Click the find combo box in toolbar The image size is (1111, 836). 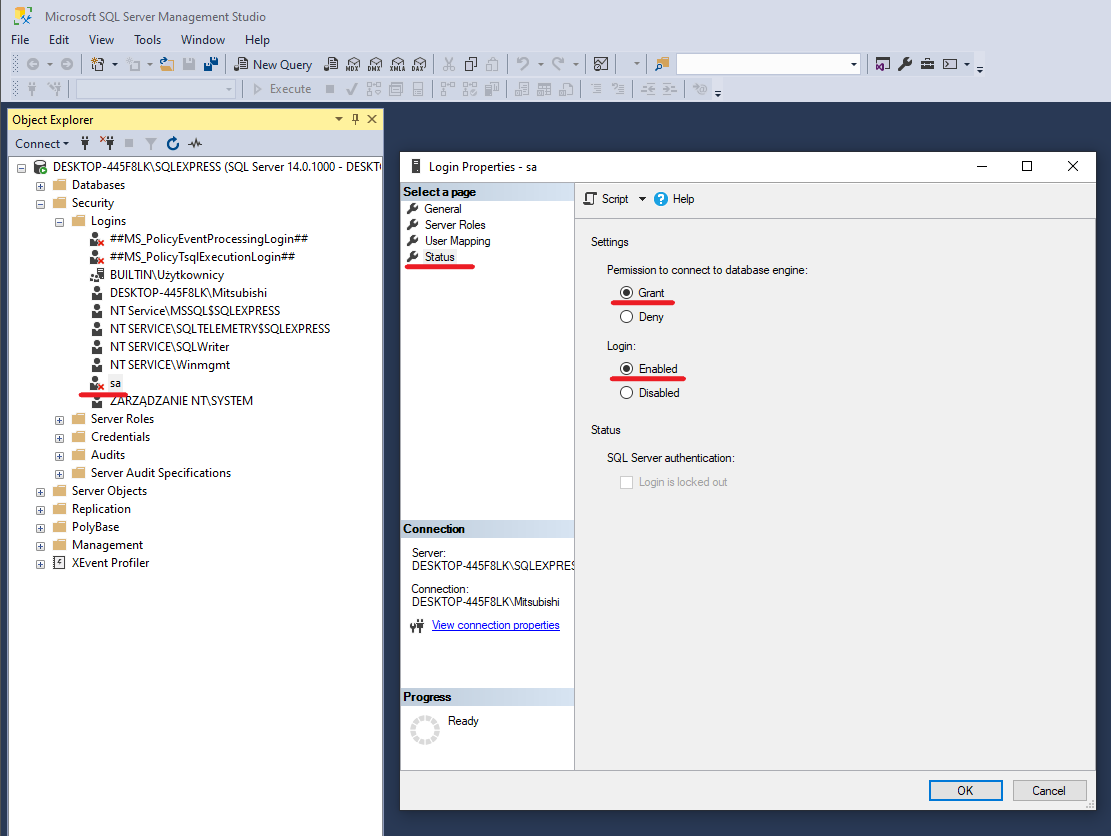click(x=768, y=64)
